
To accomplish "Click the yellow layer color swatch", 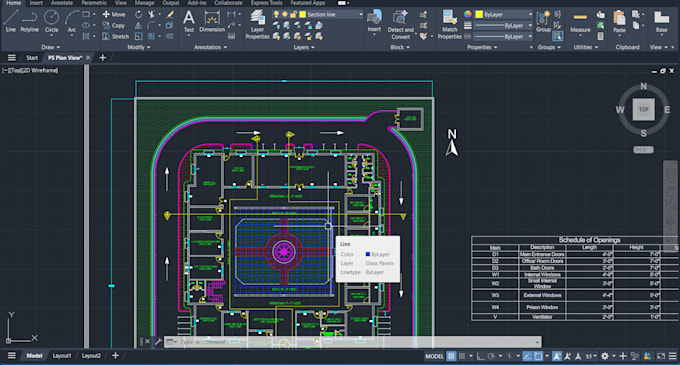I will click(x=303, y=14).
